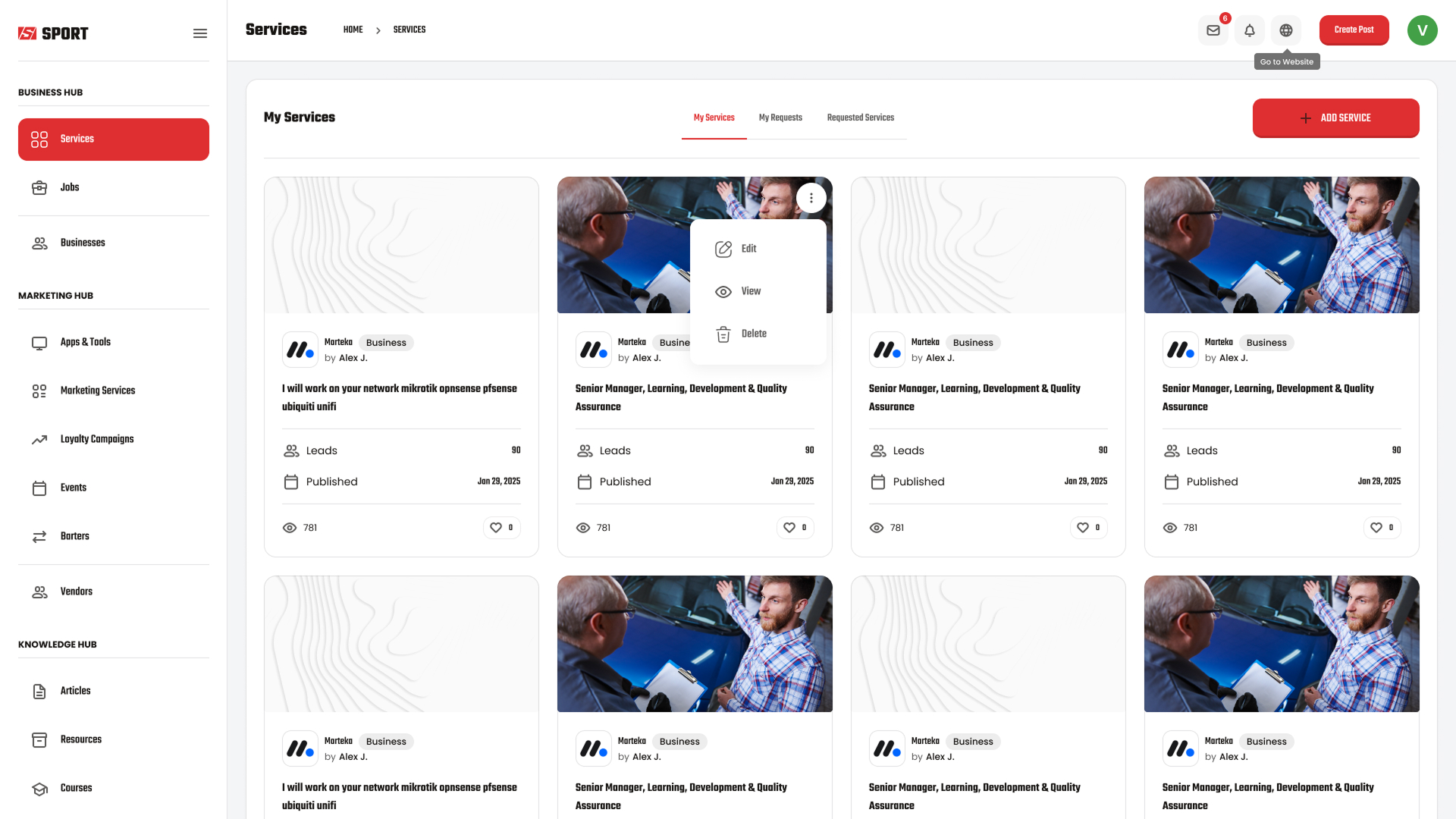Image resolution: width=1456 pixels, height=819 pixels.
Task: Click the second-row second card photo
Action: (695, 644)
